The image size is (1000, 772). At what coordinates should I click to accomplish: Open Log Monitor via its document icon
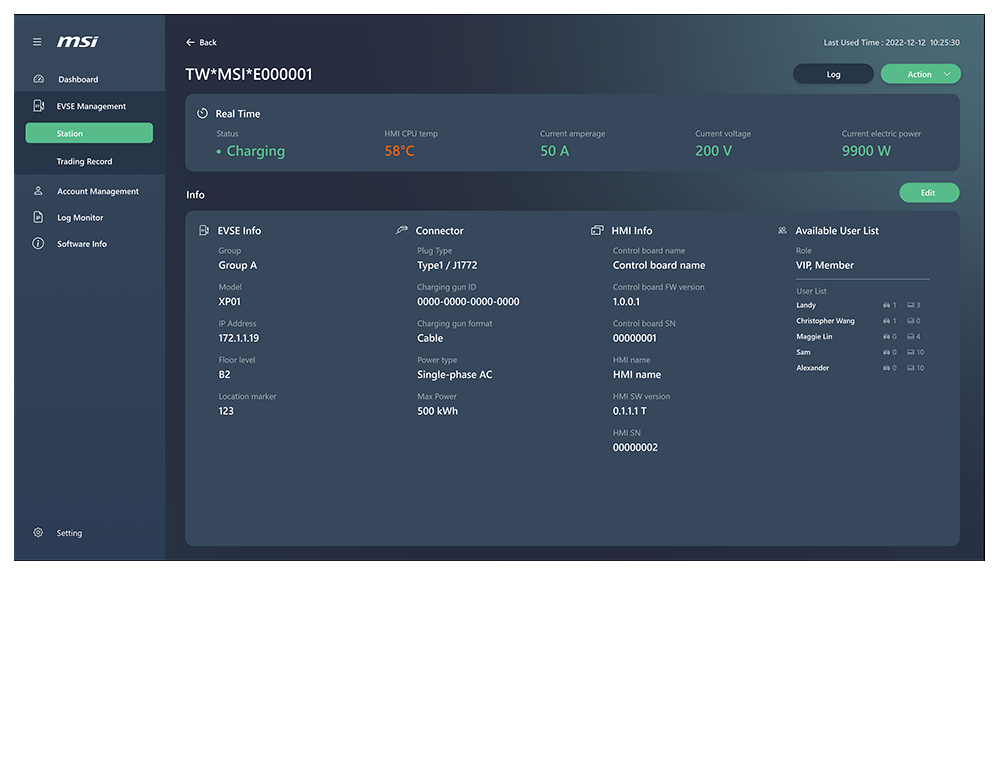[x=38, y=217]
